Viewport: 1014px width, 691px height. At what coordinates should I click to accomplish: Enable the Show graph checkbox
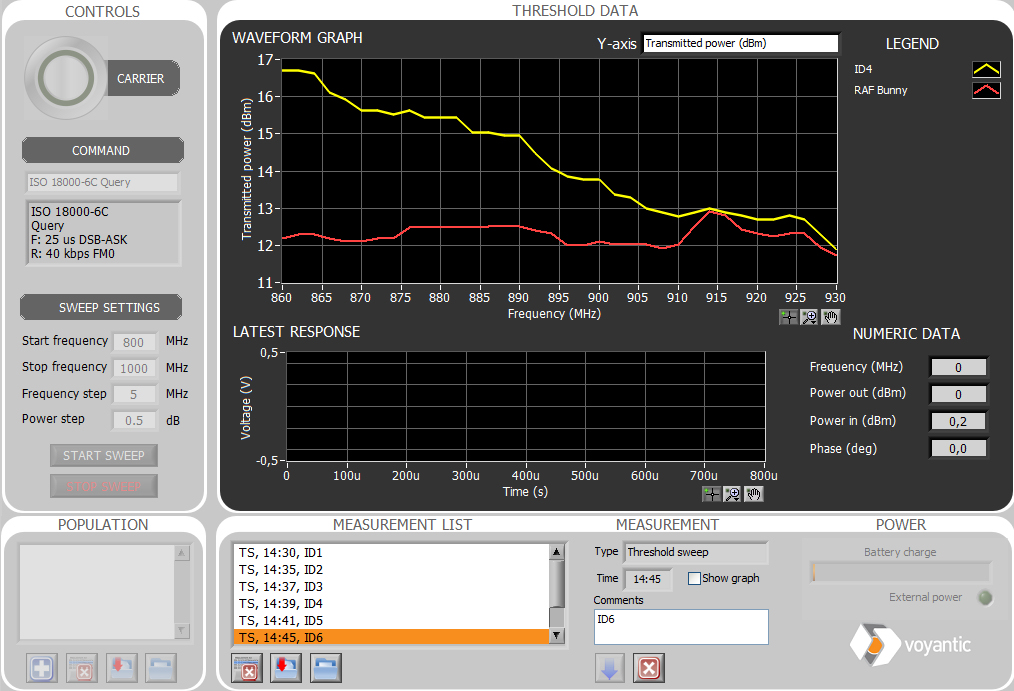[x=694, y=578]
